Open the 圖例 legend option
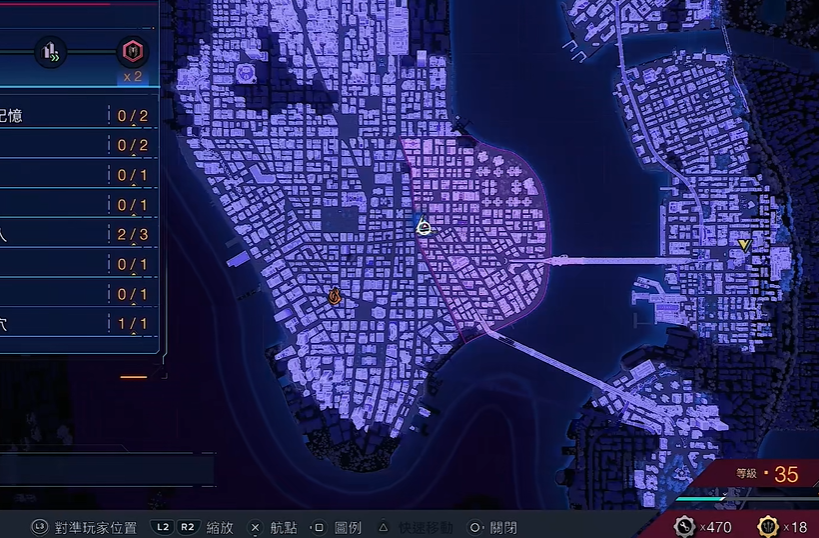Image resolution: width=819 pixels, height=538 pixels. coord(347,528)
